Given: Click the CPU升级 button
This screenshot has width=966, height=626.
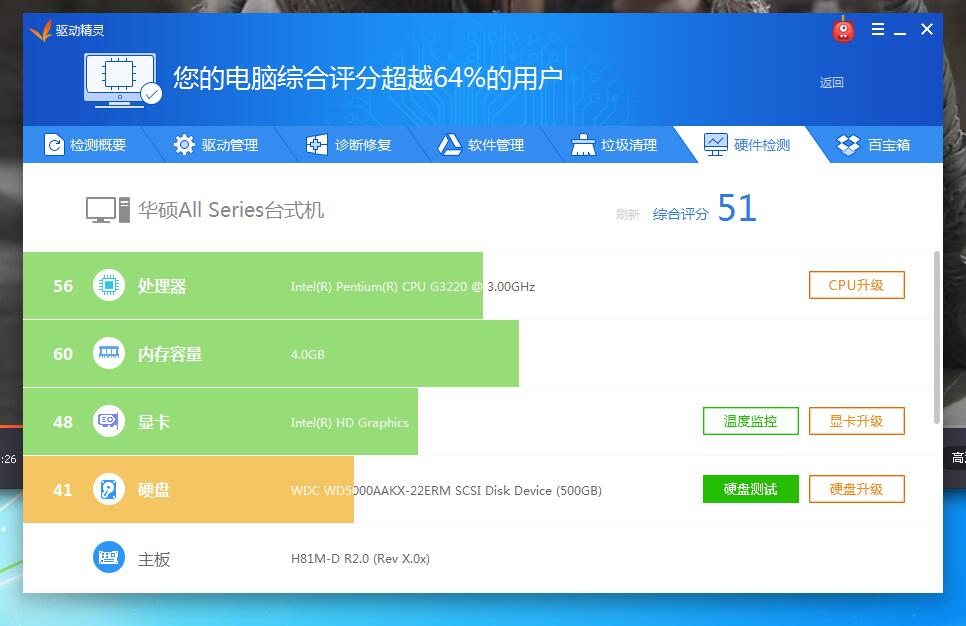Looking at the screenshot, I should pos(856,285).
